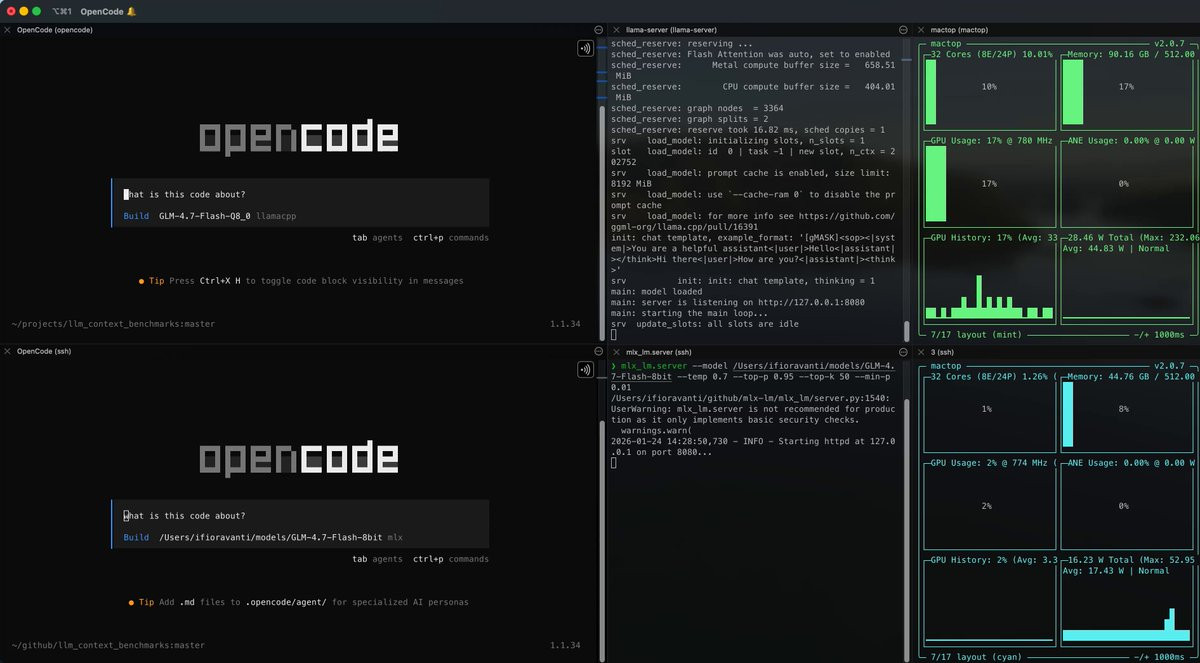Focus prompt input above the GLM-4.7-Flash-8bit model path
This screenshot has width=1200, height=663.
pyautogui.click(x=301, y=516)
